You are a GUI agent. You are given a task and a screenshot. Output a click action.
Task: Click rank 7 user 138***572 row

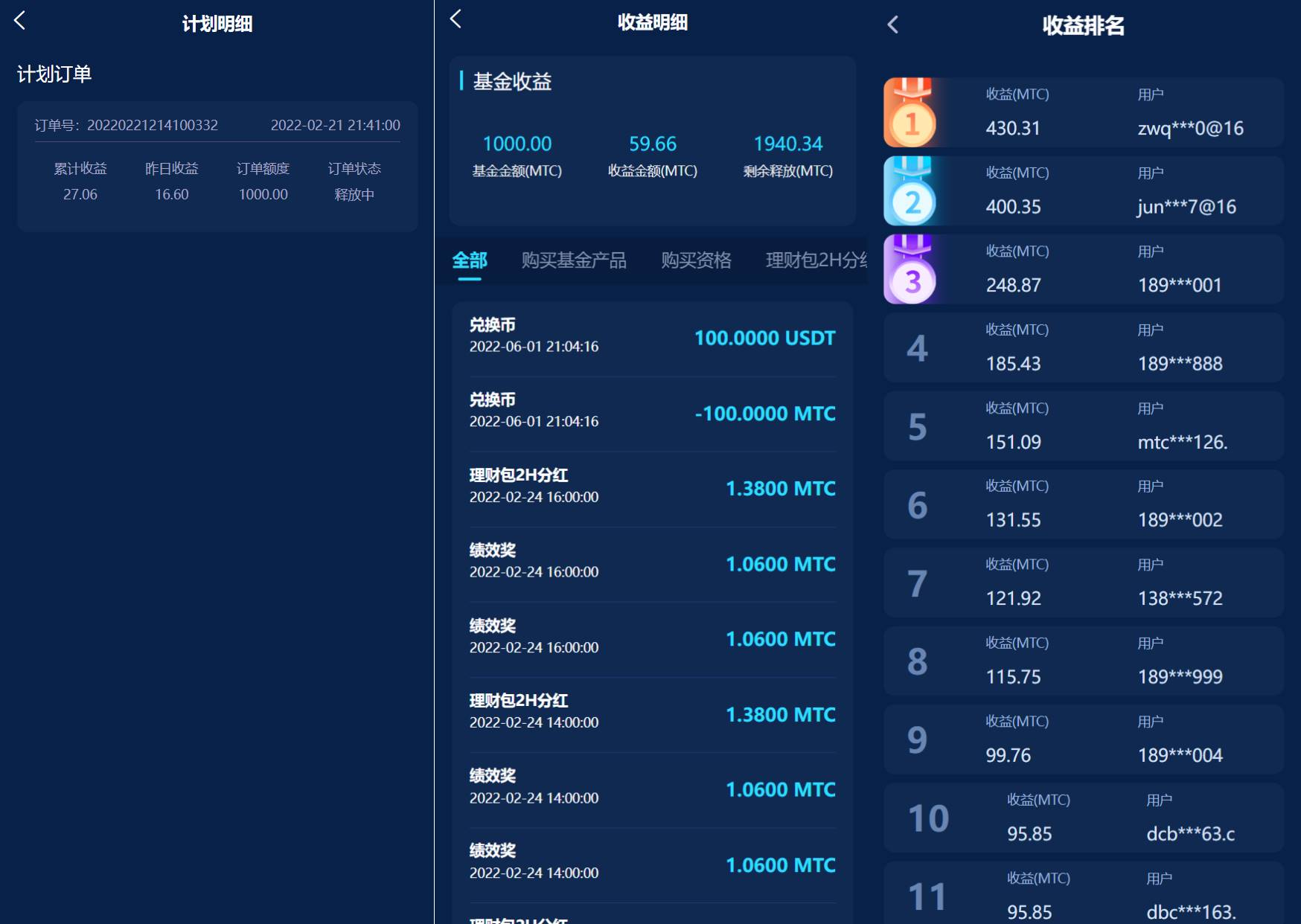(x=1083, y=583)
